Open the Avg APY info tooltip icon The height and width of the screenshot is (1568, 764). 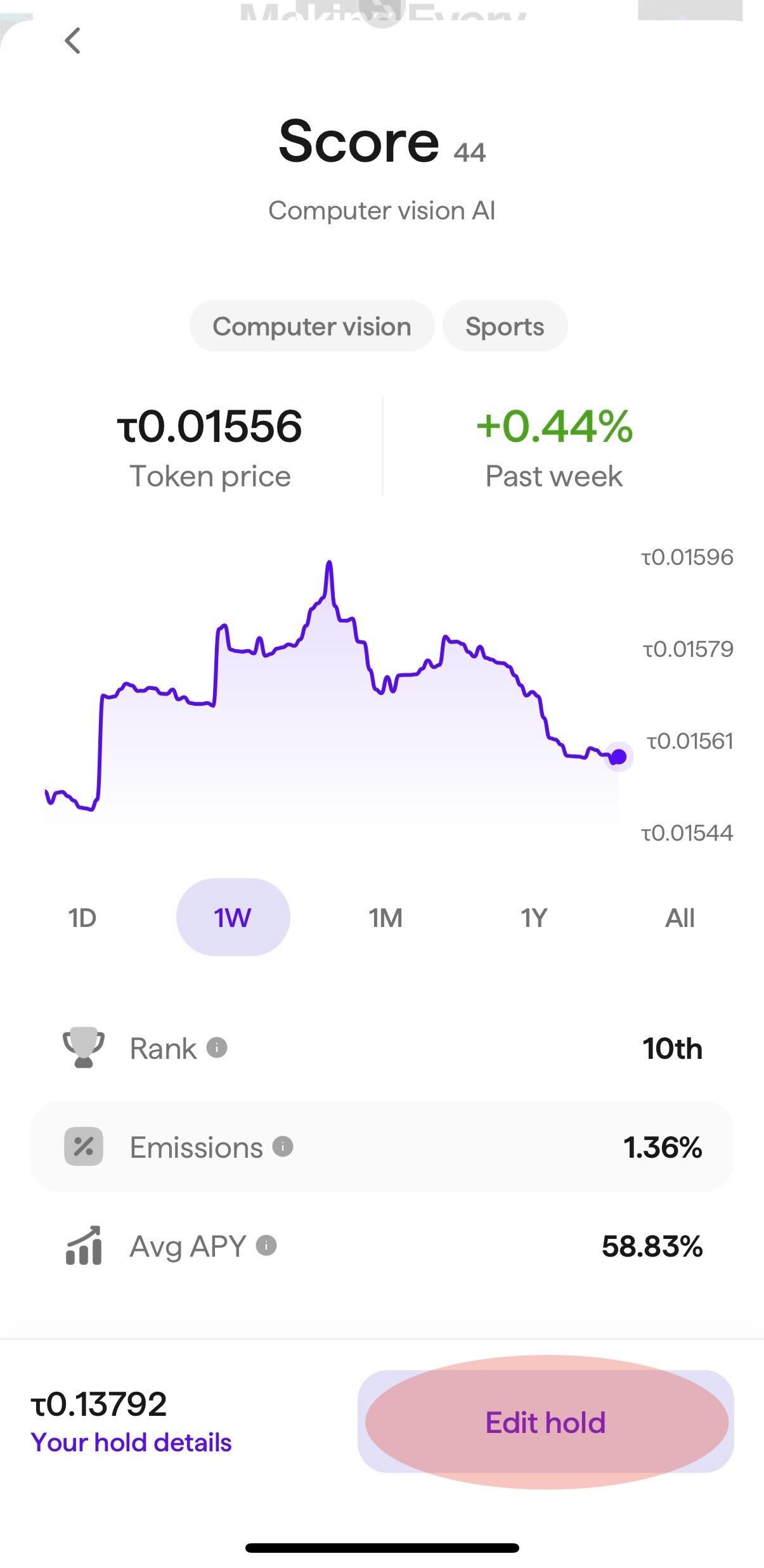(266, 1246)
